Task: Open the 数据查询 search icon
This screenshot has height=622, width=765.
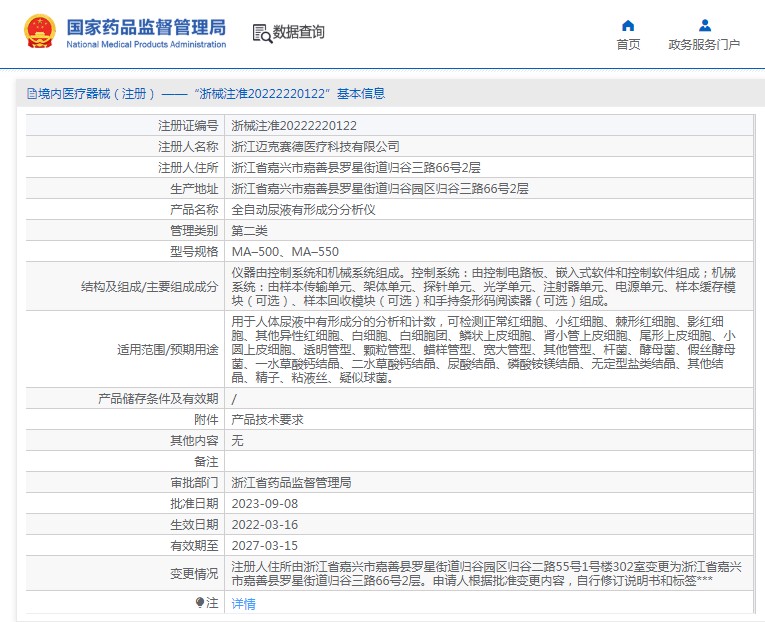Action: [262, 33]
